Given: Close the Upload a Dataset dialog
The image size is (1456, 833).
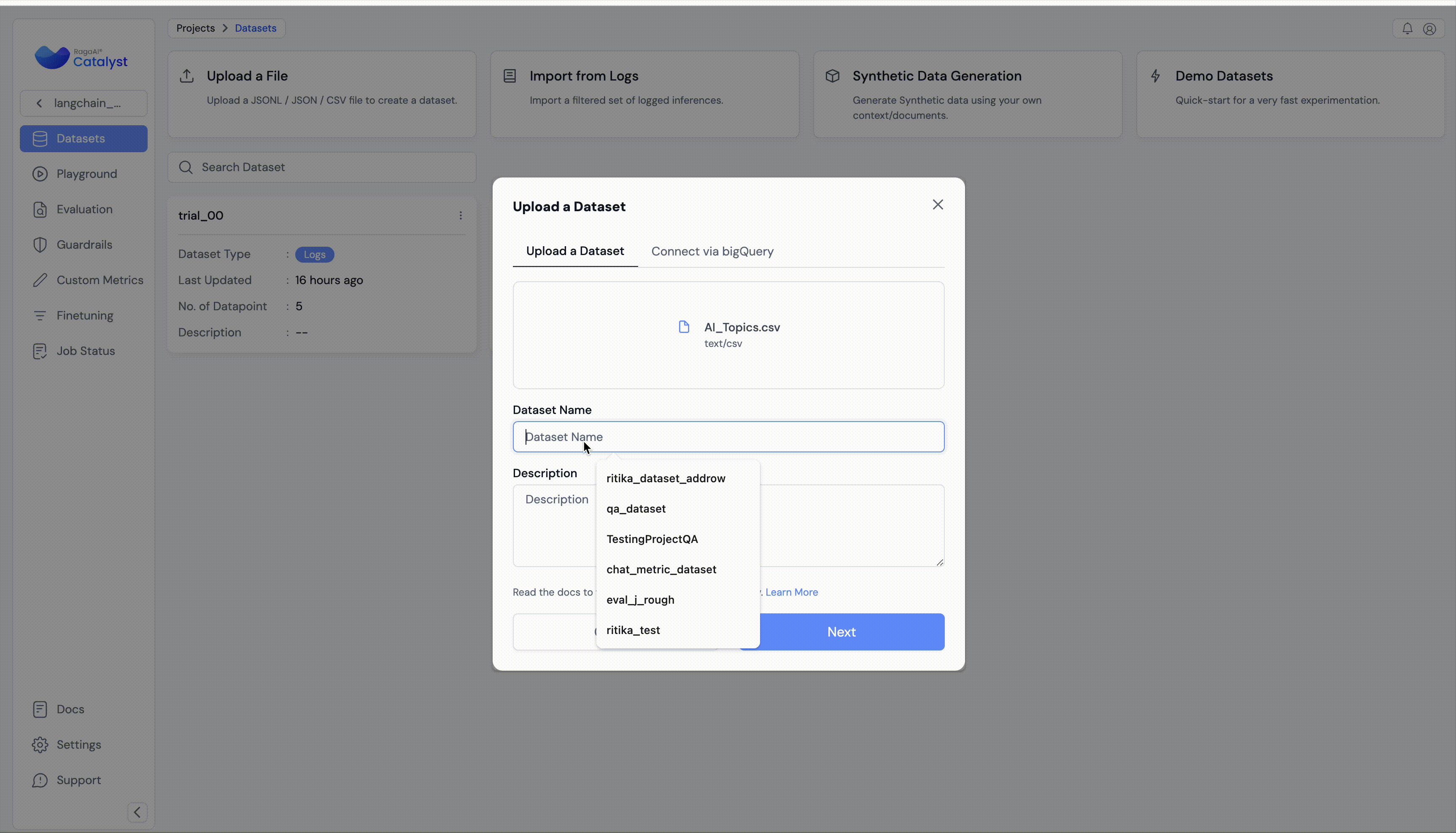Looking at the screenshot, I should click(x=938, y=205).
